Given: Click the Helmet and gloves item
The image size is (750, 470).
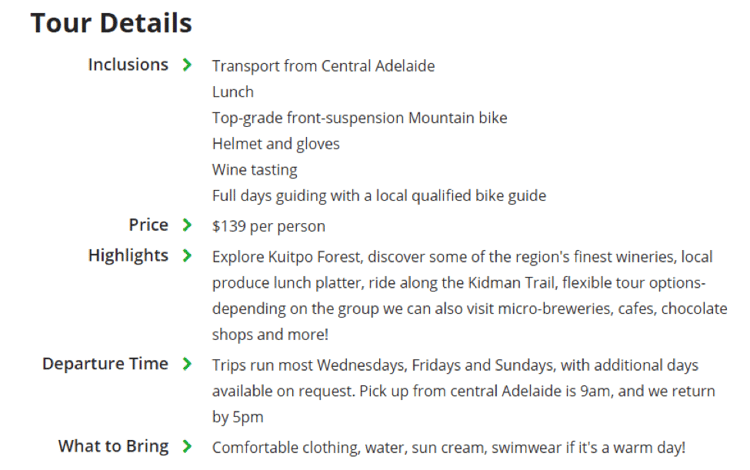Looking at the screenshot, I should pos(276,144).
